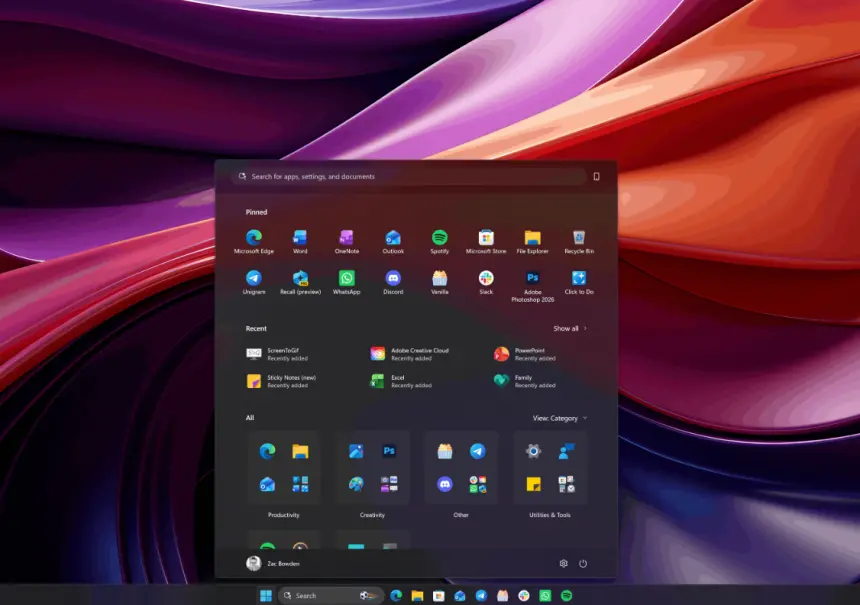The height and width of the screenshot is (605, 860).
Task: Open File Explorer from the Pinned section
Action: pos(533,241)
